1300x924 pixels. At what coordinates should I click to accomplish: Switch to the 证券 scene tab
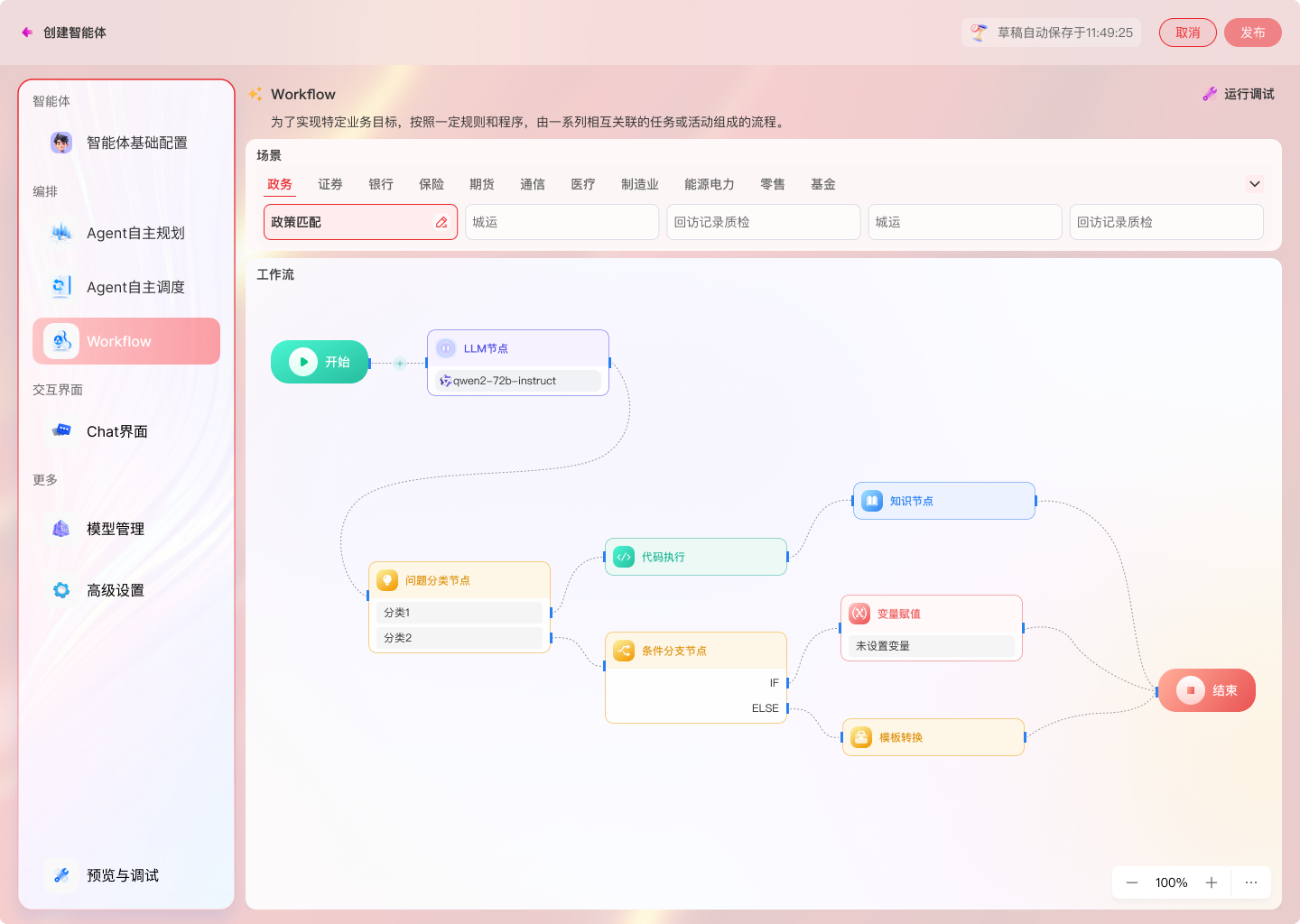[330, 184]
